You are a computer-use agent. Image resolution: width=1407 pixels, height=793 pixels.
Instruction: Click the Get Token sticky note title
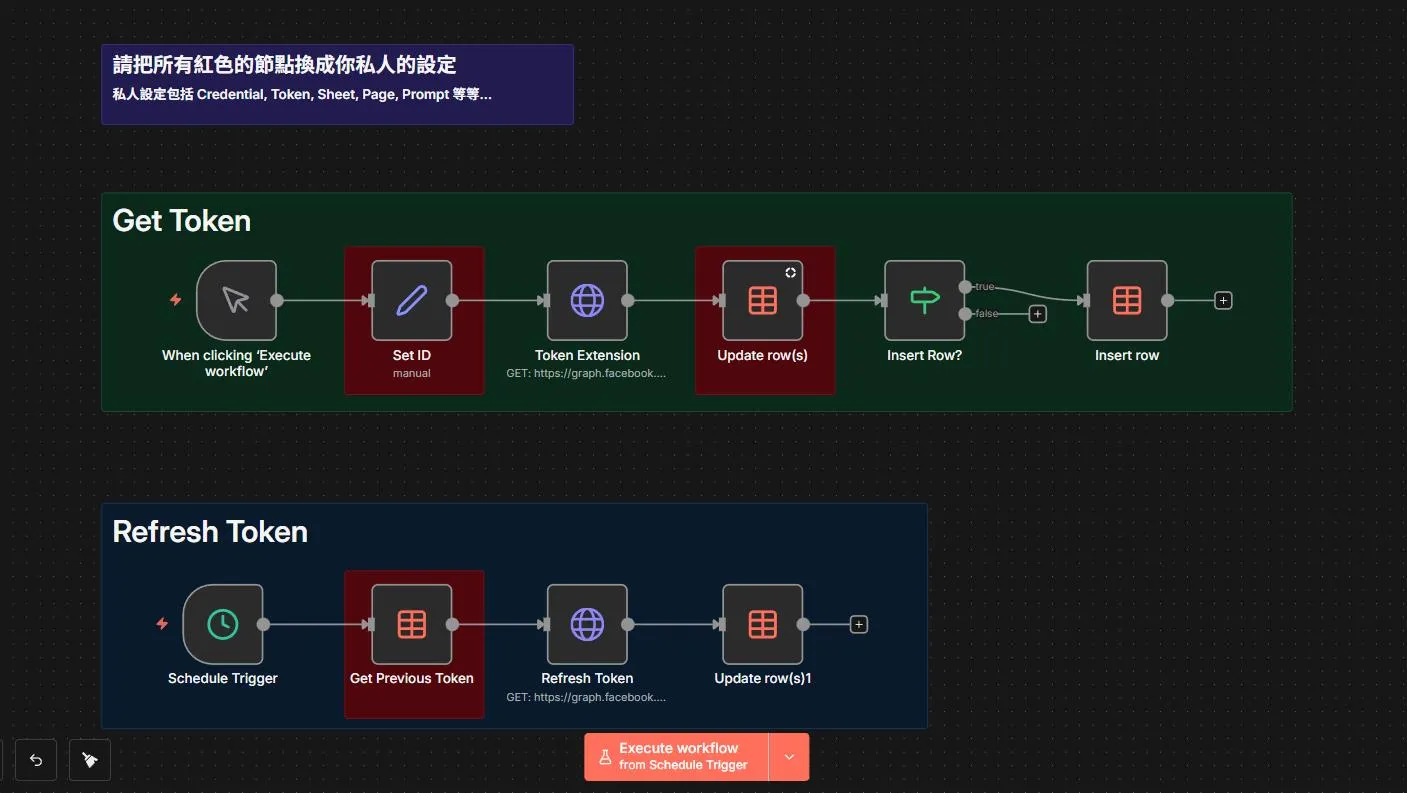pos(182,221)
